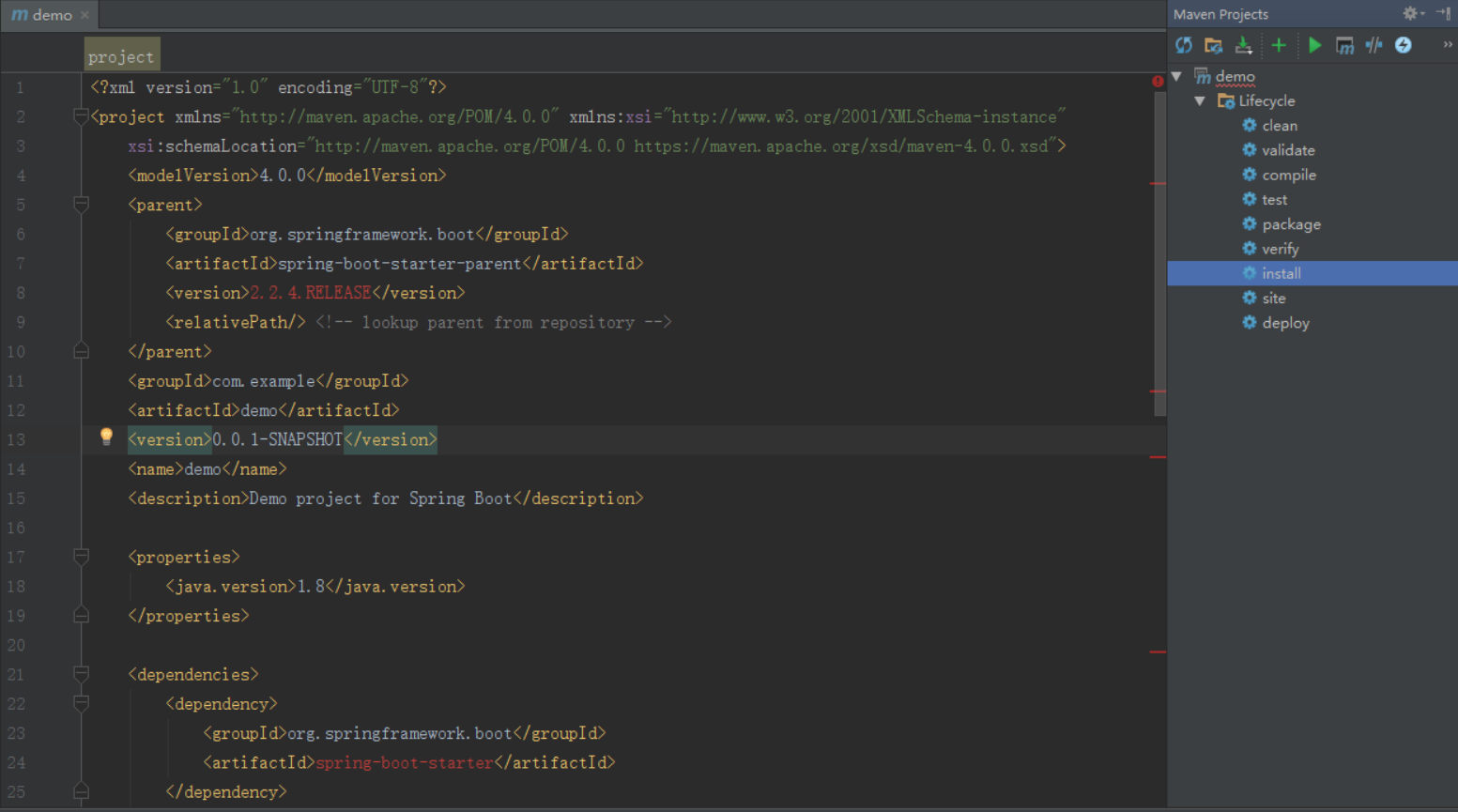
Task: Download sources and documentation
Action: click(x=1243, y=45)
